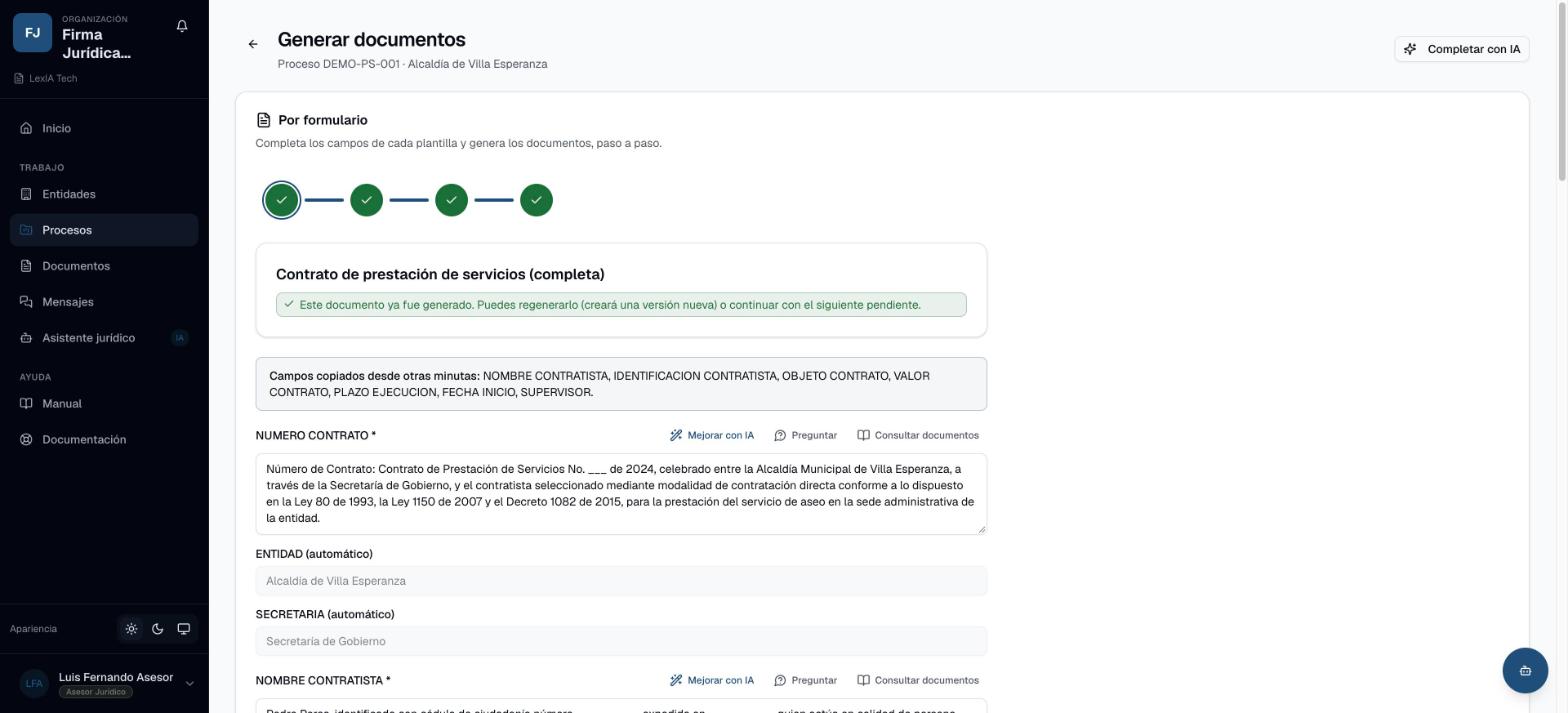Click Mejorar con IA for NOMBRE CONTRATISTA

[x=712, y=681]
